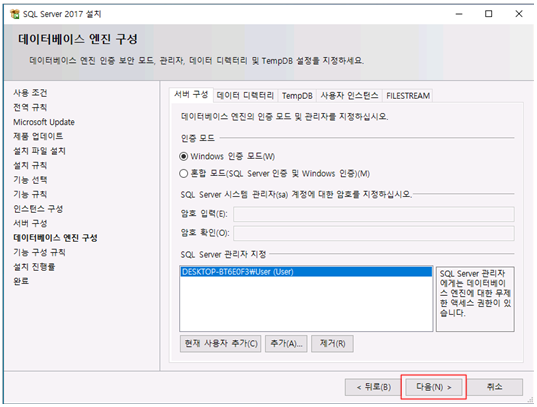Open the 서버 구성 tab
This screenshot has width=537, height=407.
pyautogui.click(x=191, y=95)
